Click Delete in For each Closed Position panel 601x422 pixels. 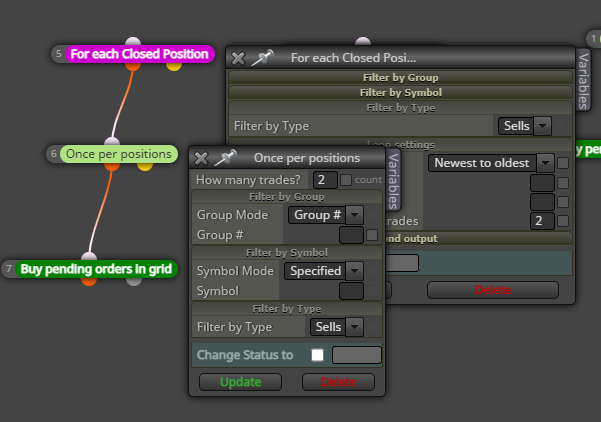click(x=493, y=290)
